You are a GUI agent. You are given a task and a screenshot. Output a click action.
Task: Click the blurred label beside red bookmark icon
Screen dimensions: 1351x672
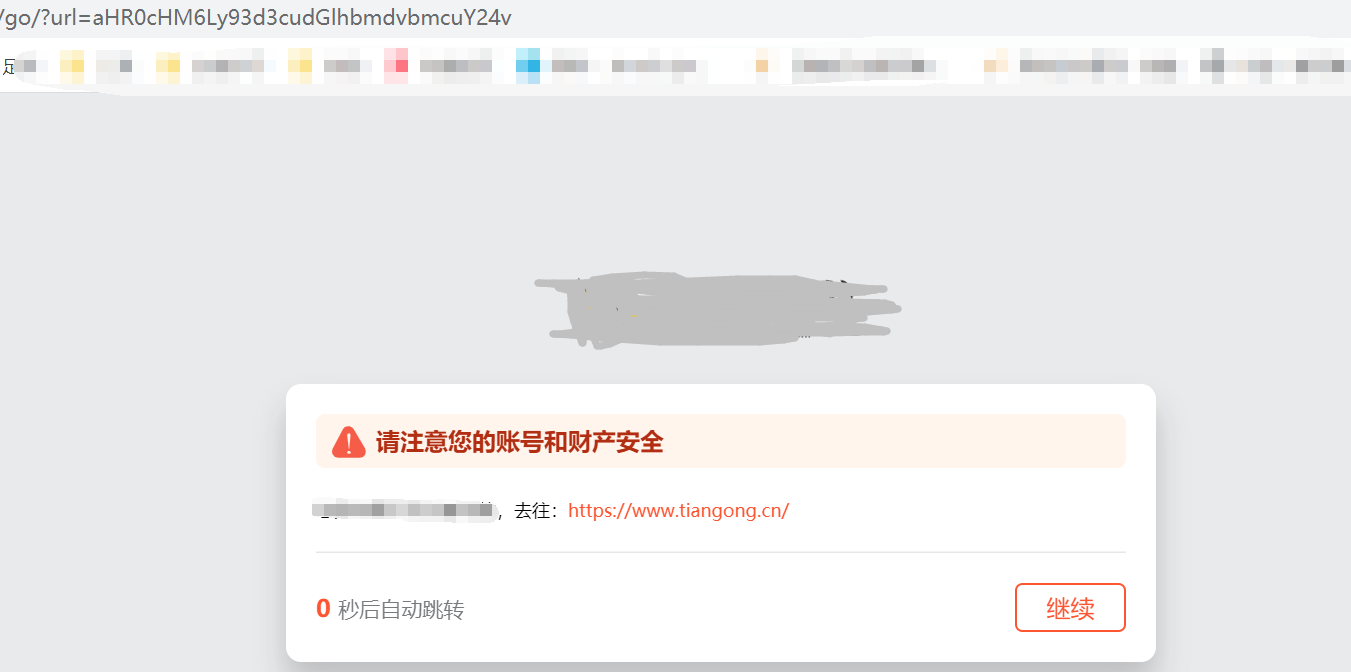(456, 66)
